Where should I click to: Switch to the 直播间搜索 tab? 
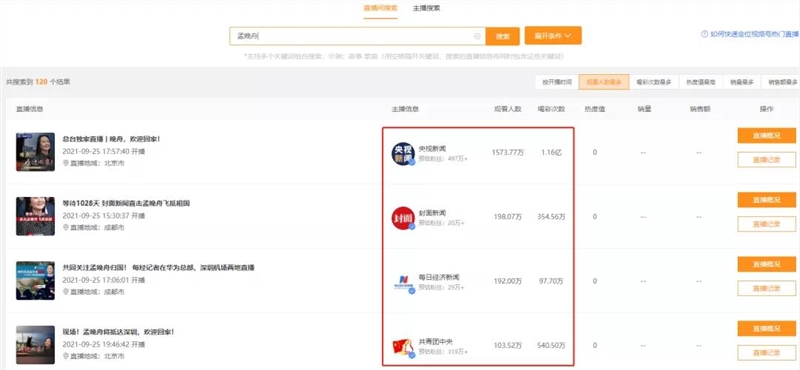tap(380, 8)
